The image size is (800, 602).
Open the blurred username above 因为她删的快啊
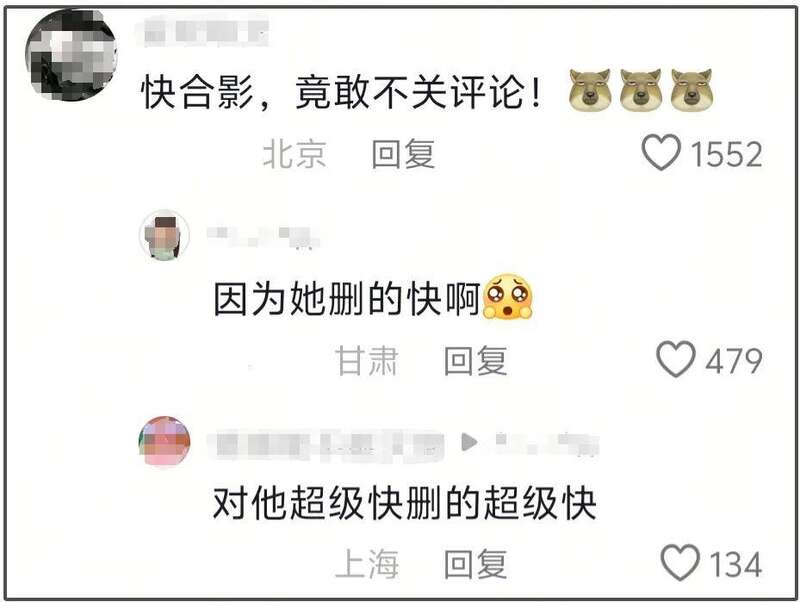pyautogui.click(x=263, y=238)
